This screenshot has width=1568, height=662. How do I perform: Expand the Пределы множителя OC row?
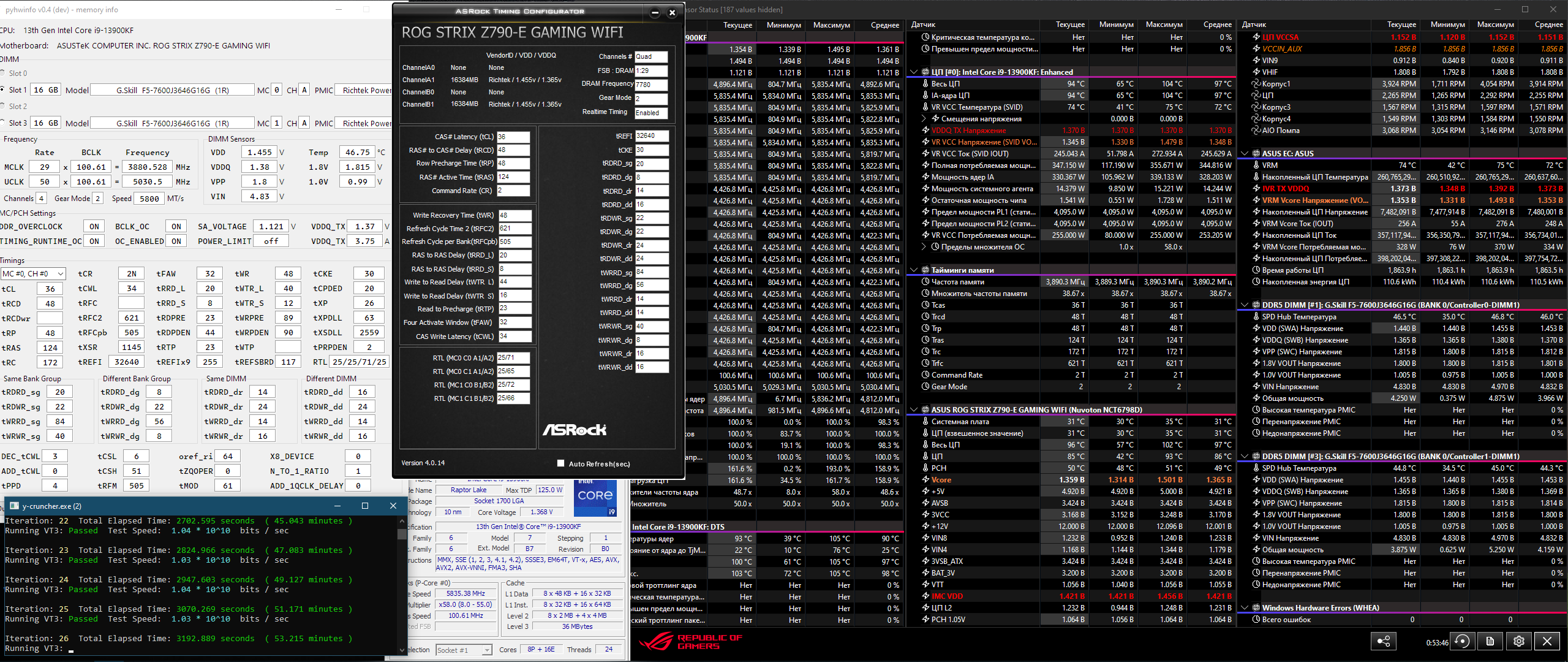tap(924, 247)
